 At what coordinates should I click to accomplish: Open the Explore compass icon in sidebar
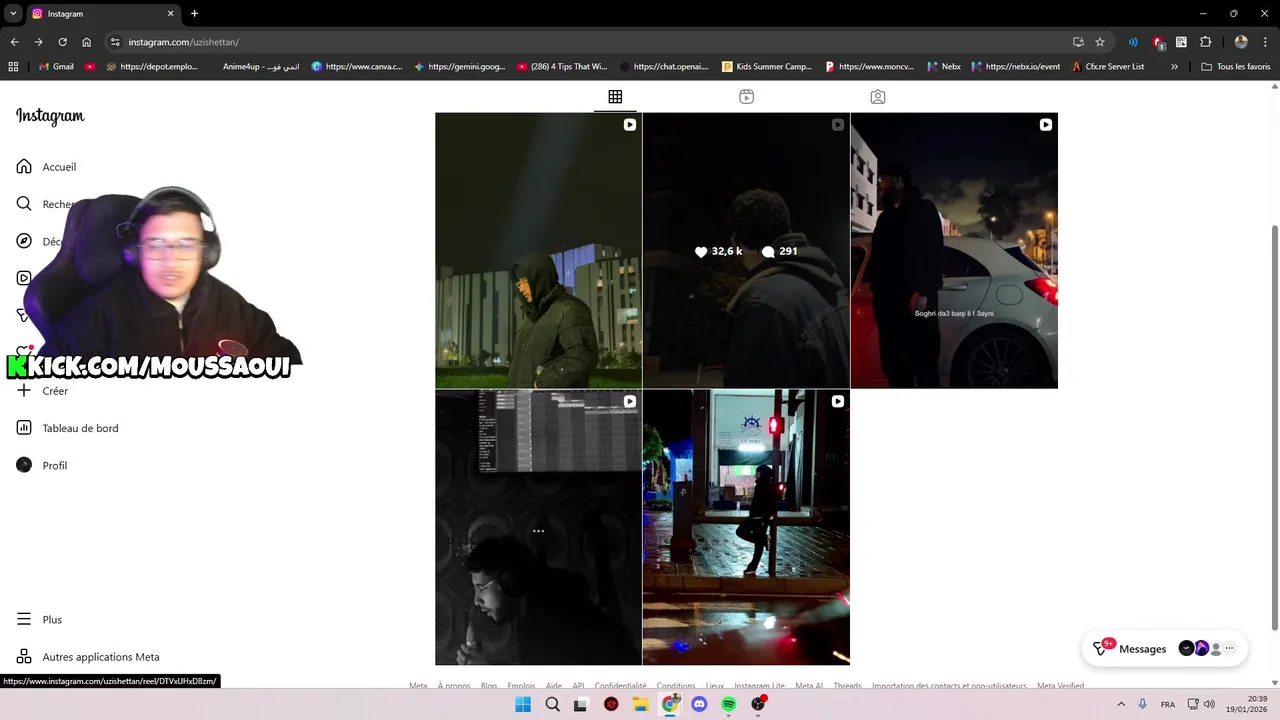(24, 241)
